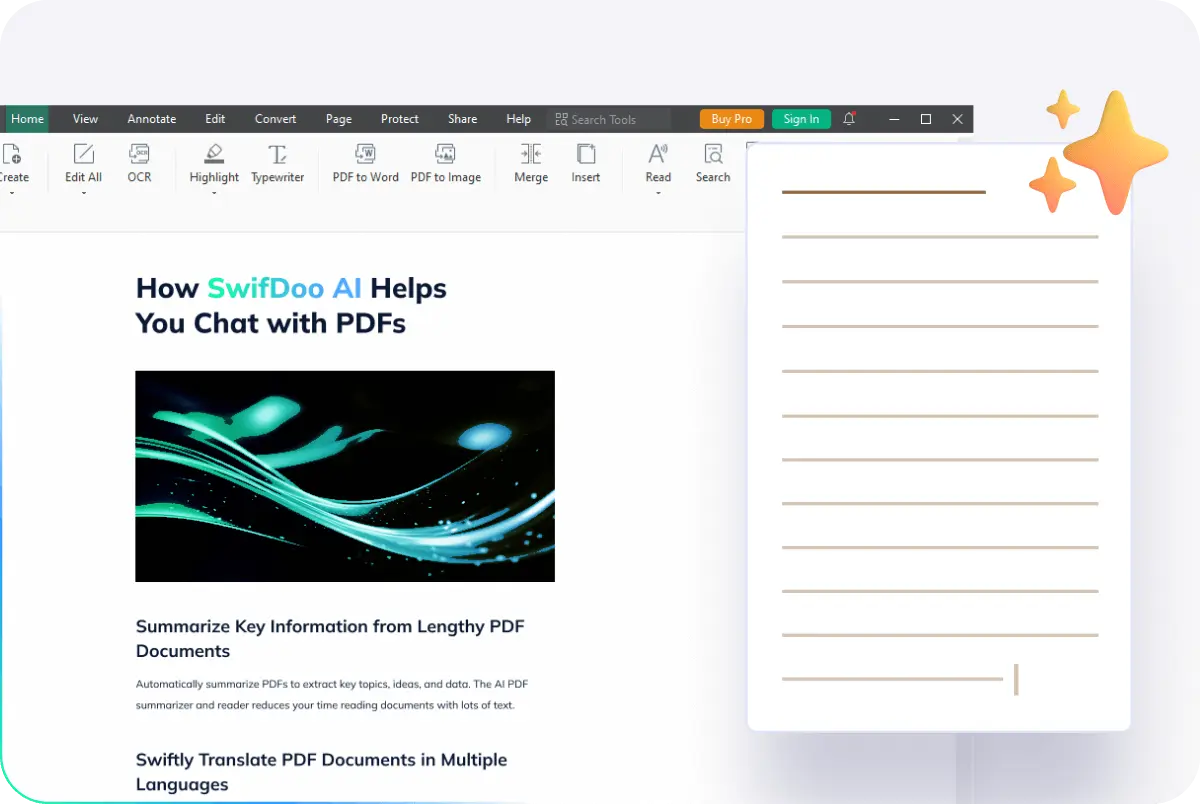Expand the Edit All dropdown arrow
Image resolution: width=1200 pixels, height=804 pixels.
tap(84, 193)
